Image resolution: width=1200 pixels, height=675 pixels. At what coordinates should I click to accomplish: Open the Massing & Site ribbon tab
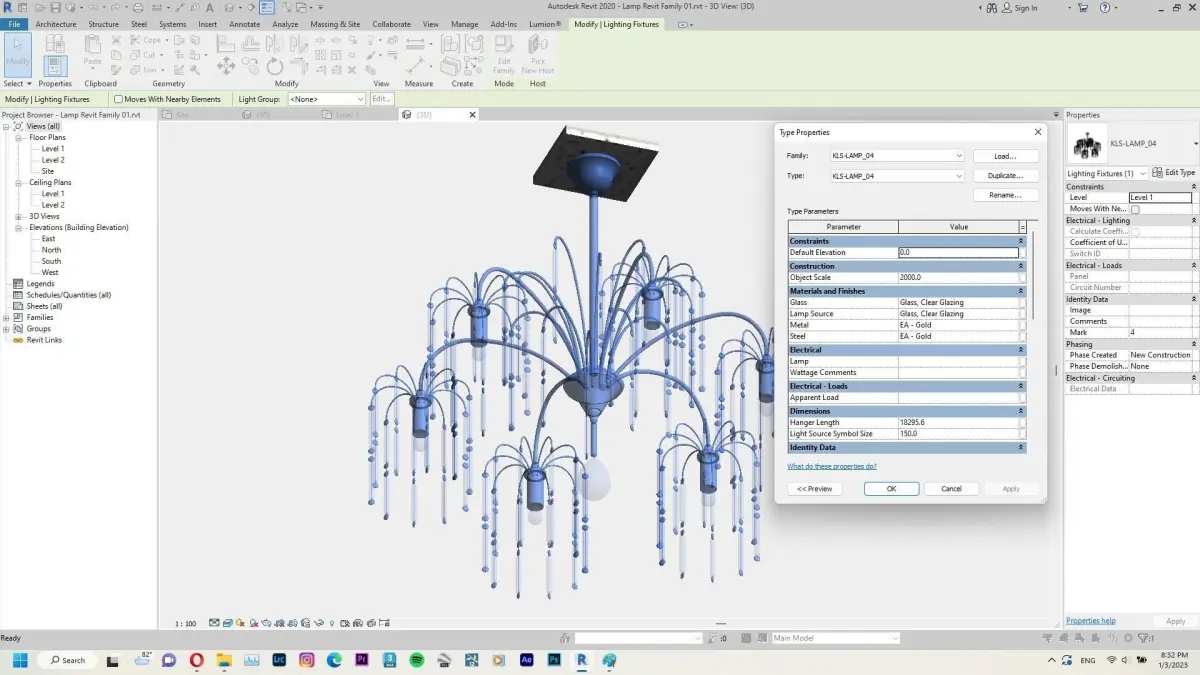pos(335,24)
